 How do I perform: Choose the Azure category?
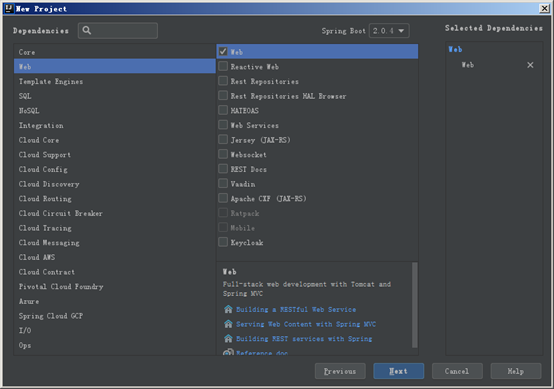coord(115,301)
